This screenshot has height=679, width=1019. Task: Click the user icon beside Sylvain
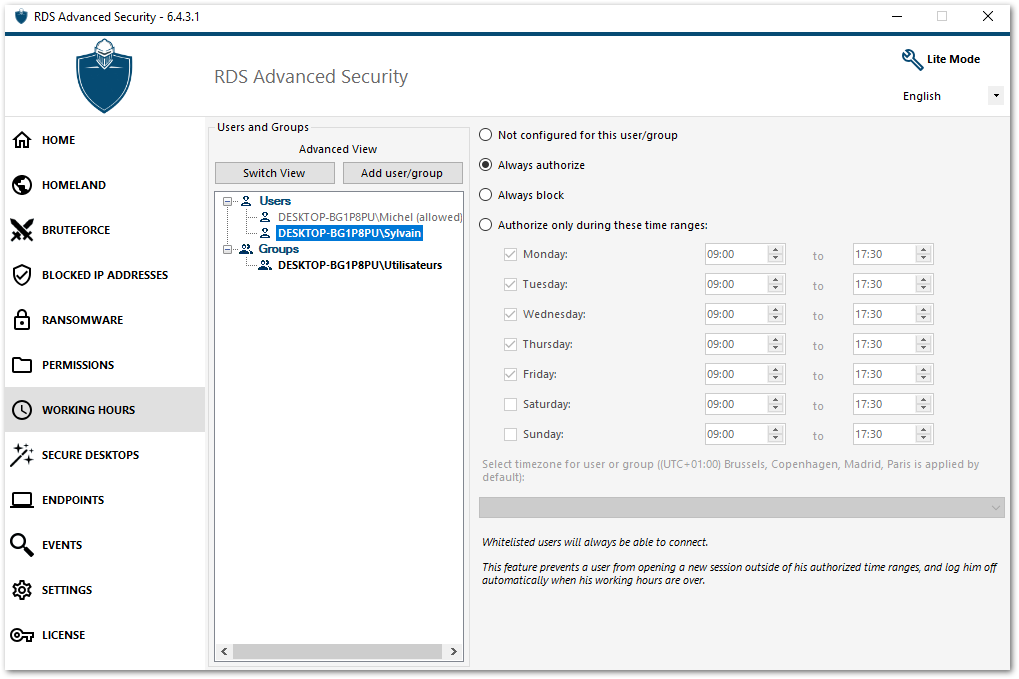point(265,233)
